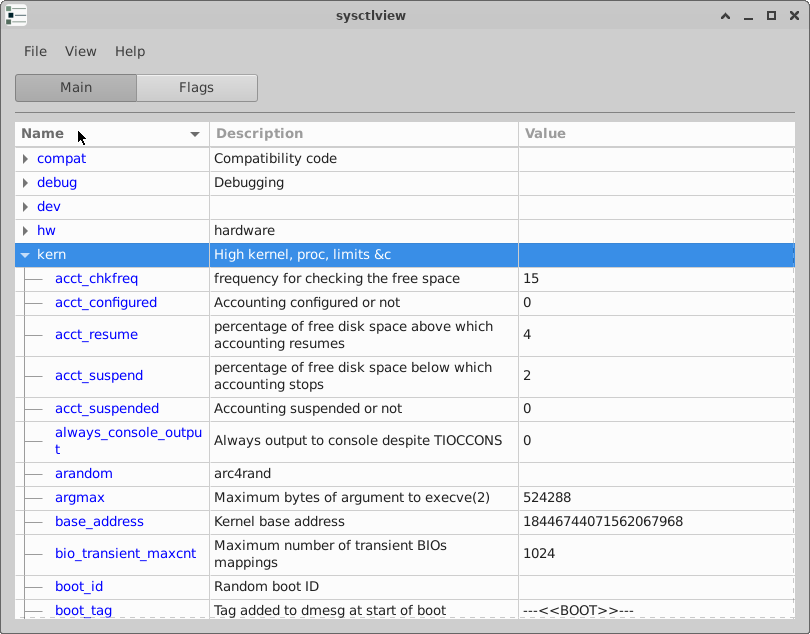Viewport: 810px width, 634px height.
Task: Open the File menu
Action: [35, 51]
